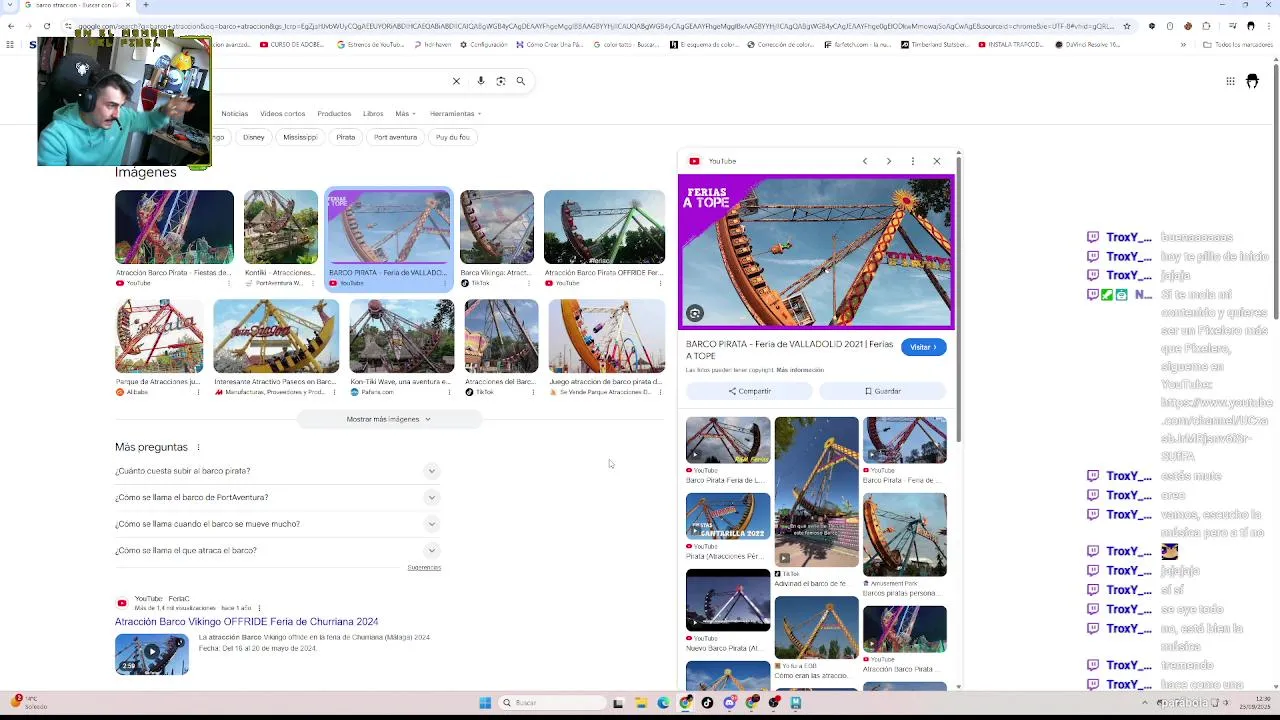Select the Port aventura filter chip
The width and height of the screenshot is (1280, 720).
(395, 137)
